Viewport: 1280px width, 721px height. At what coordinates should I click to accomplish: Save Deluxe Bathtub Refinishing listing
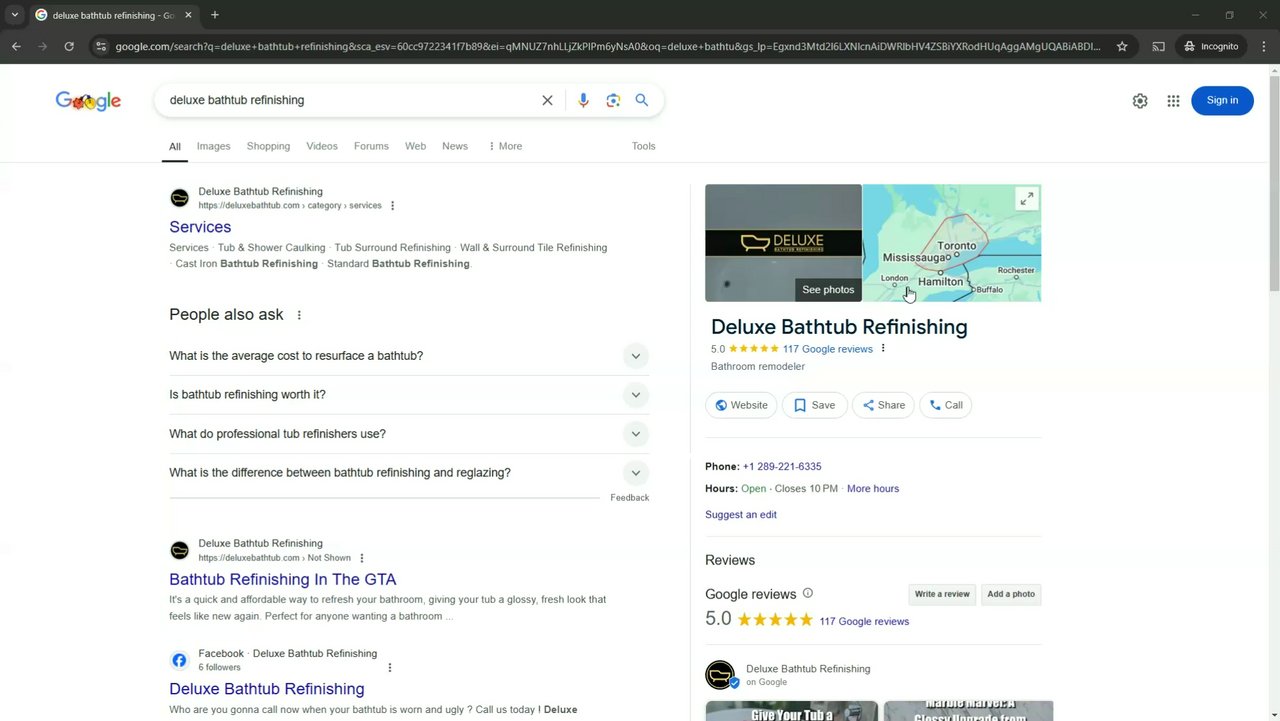[814, 405]
